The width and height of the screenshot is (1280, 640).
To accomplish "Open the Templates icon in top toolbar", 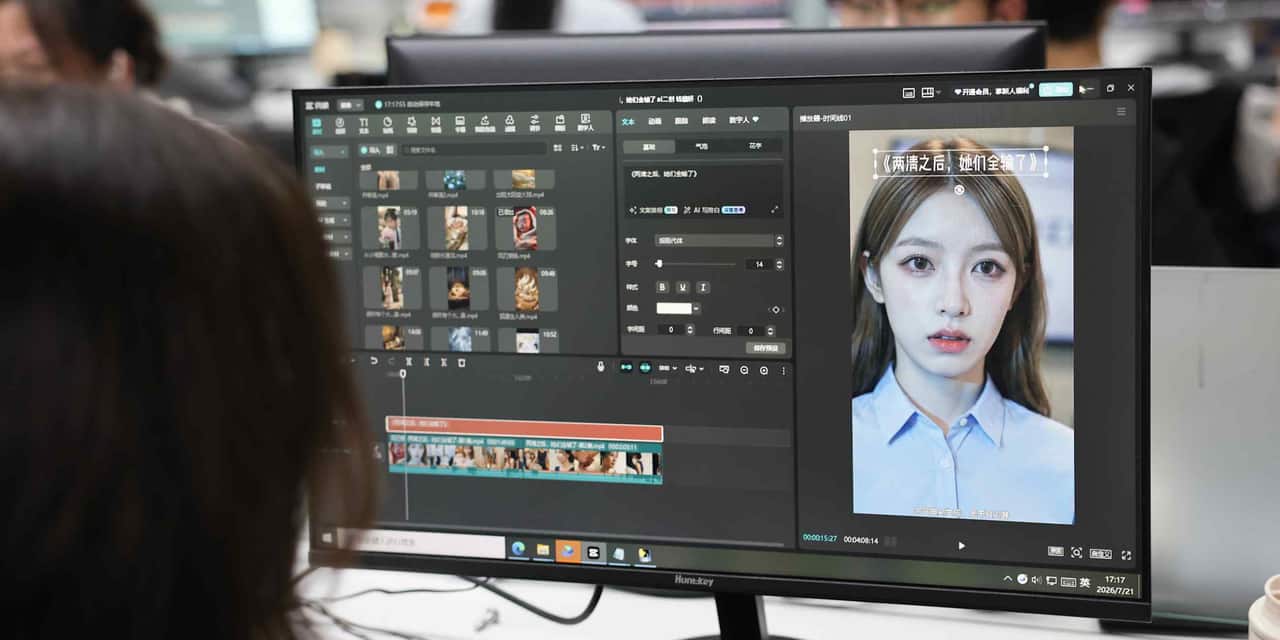I will (x=560, y=124).
